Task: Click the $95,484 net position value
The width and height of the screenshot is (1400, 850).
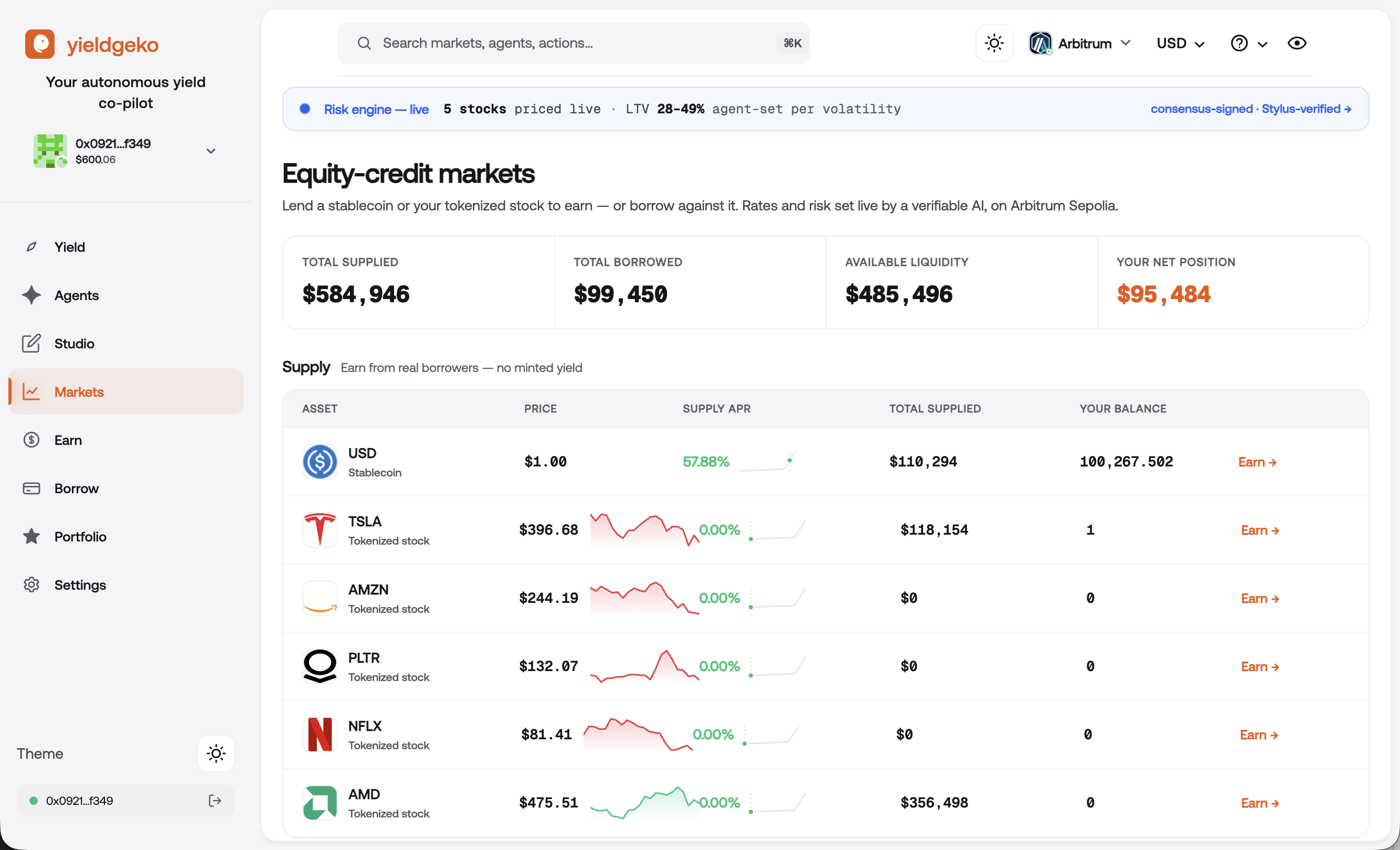Action: (x=1163, y=294)
